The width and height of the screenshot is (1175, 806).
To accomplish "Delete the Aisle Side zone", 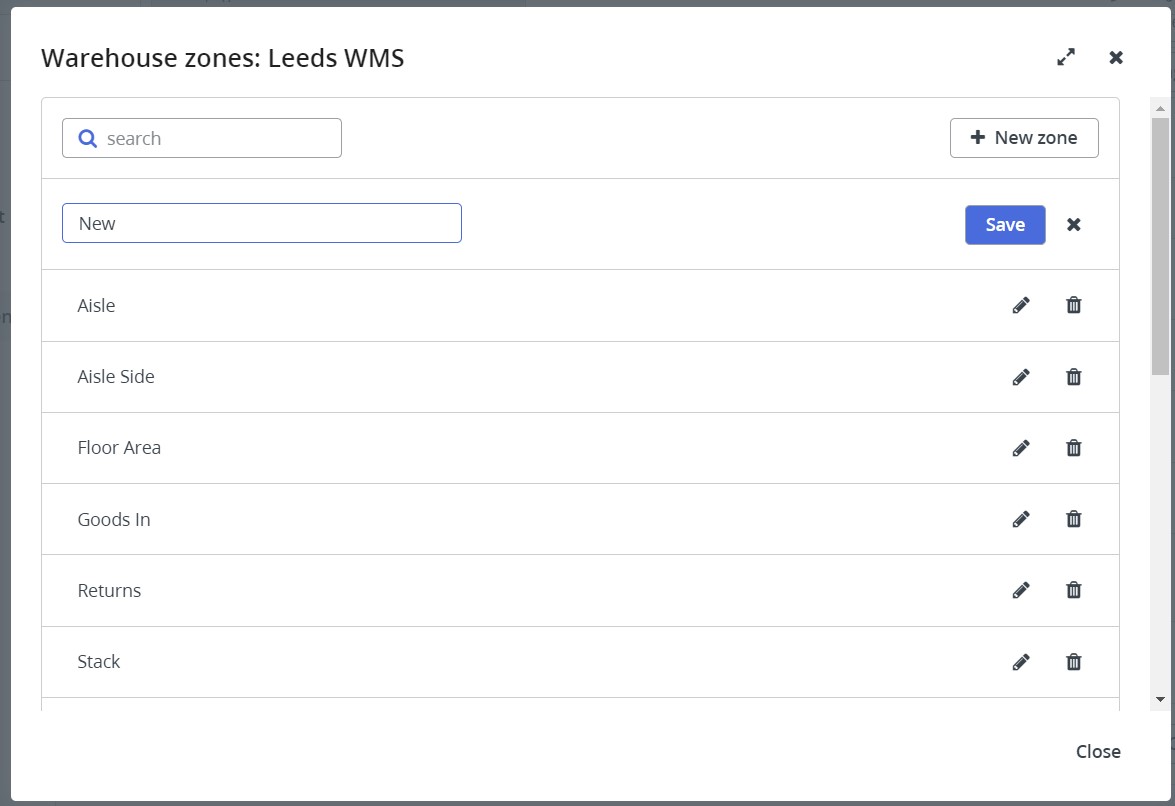I will 1074,377.
